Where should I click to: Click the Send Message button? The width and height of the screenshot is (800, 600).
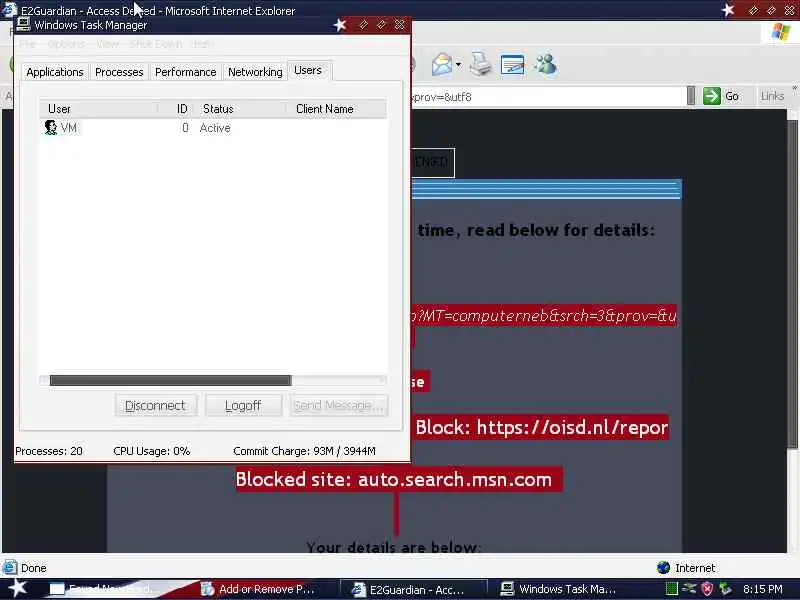click(x=339, y=406)
